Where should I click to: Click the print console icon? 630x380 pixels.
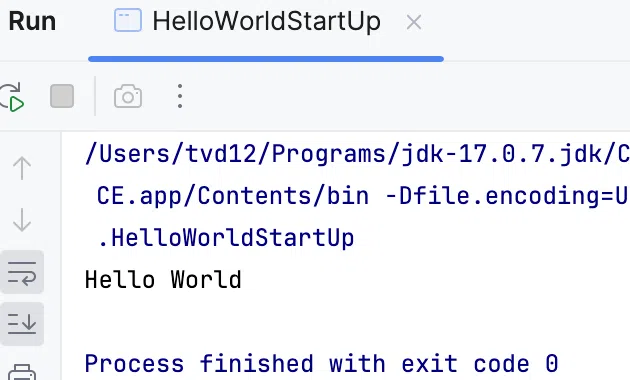(x=22, y=372)
